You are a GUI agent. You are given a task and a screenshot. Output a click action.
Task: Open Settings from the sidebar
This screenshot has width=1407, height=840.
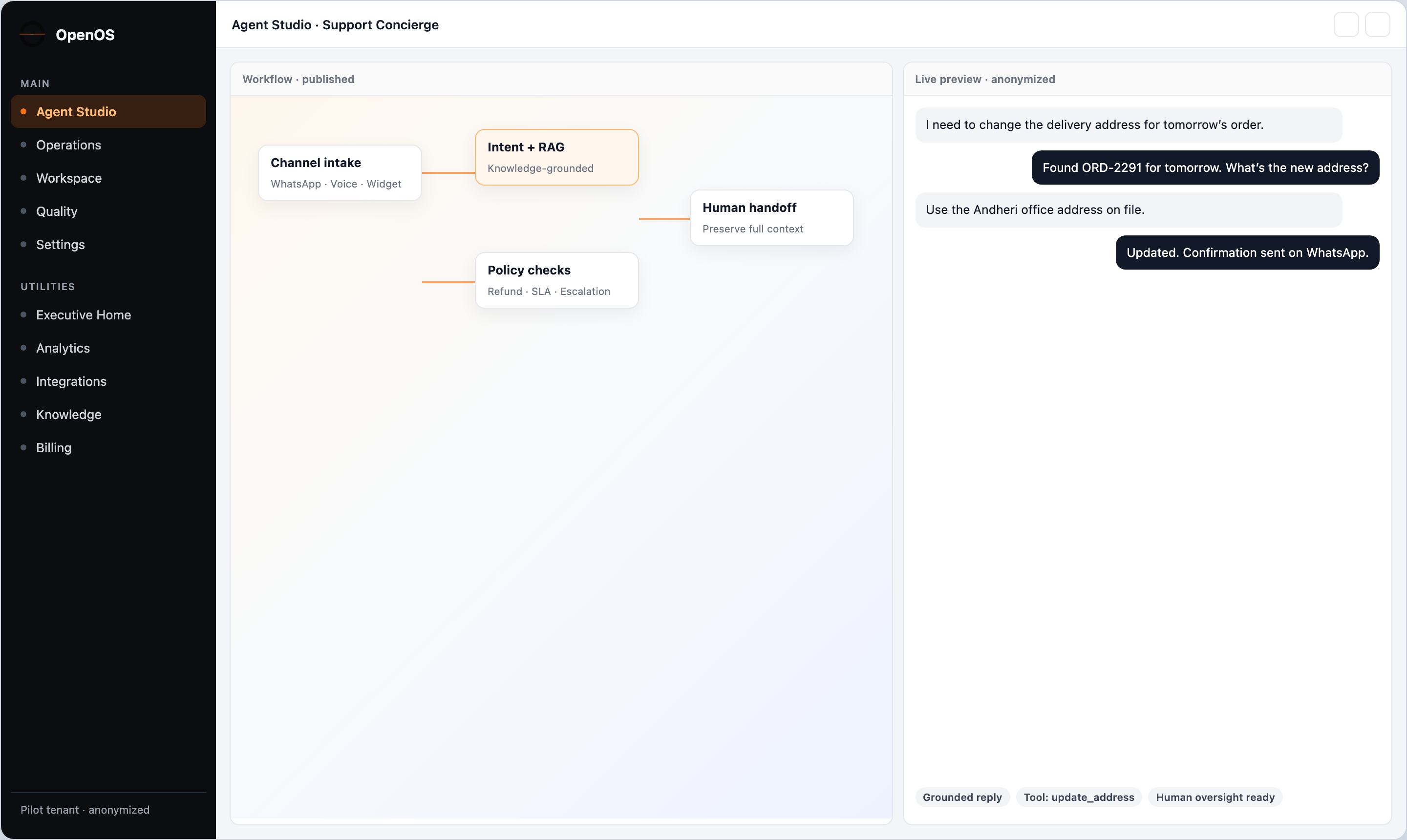pos(108,245)
